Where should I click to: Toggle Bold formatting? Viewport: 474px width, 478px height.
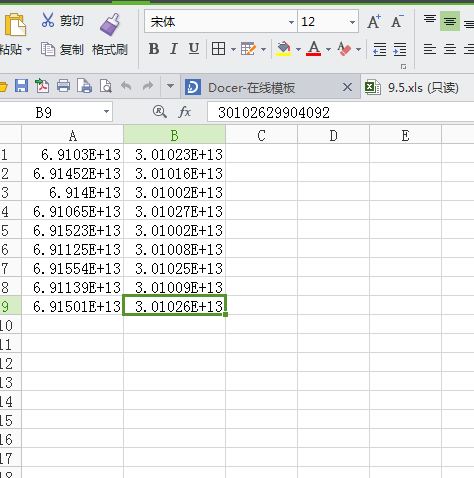154,49
